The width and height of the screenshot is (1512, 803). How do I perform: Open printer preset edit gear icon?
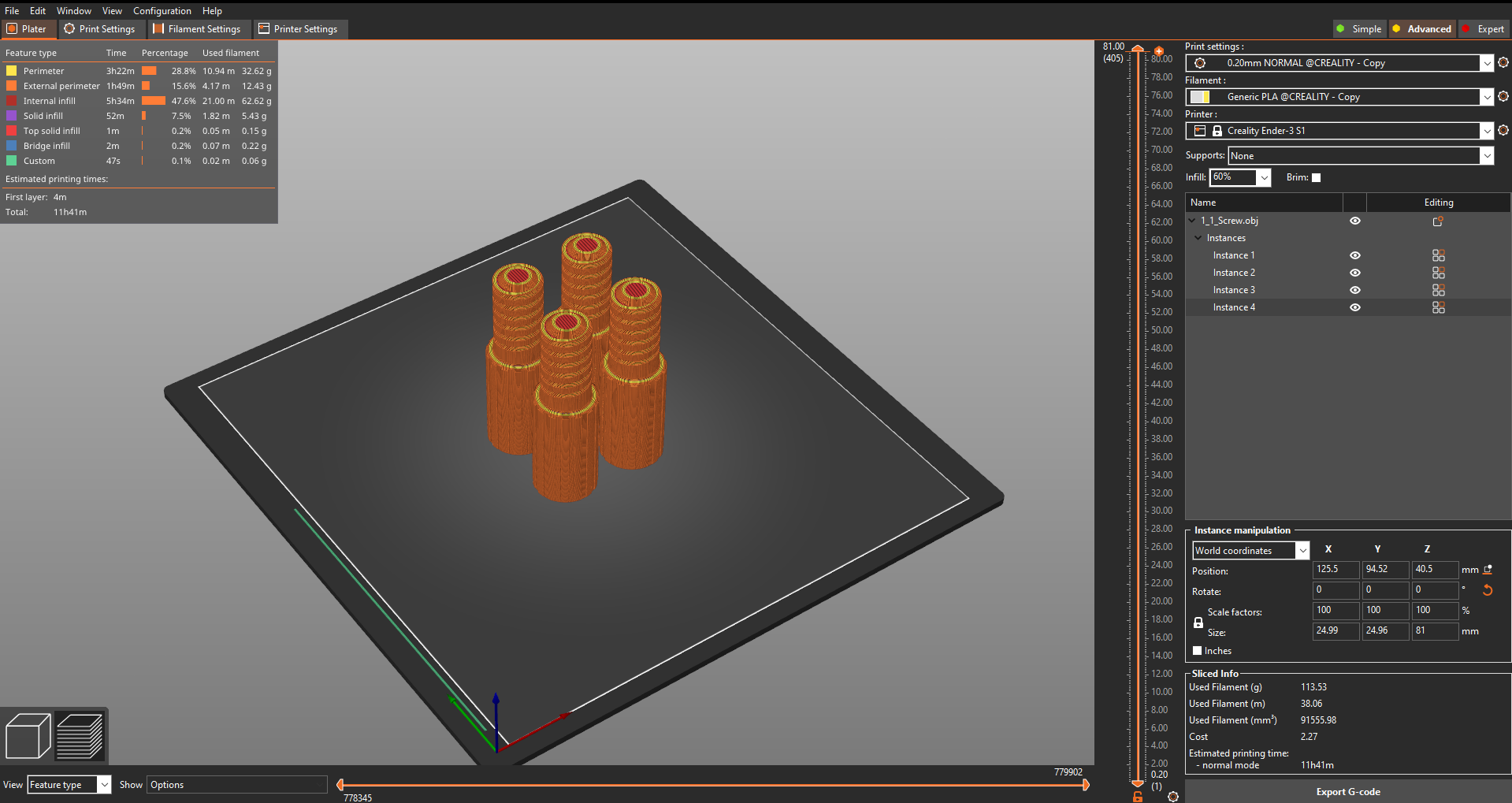click(x=1503, y=130)
